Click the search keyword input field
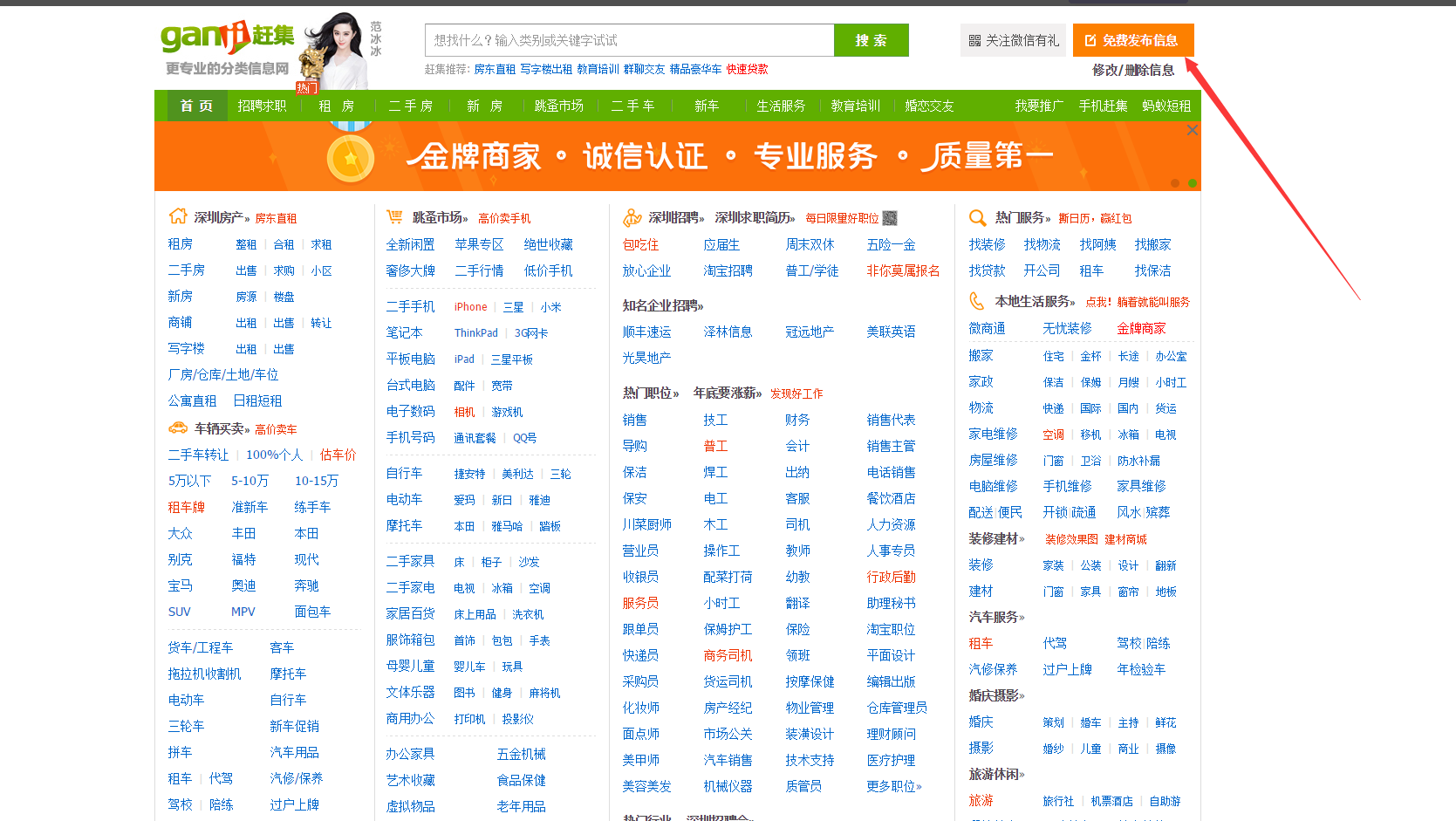Screen dimensions: 1456x821 [x=630, y=40]
